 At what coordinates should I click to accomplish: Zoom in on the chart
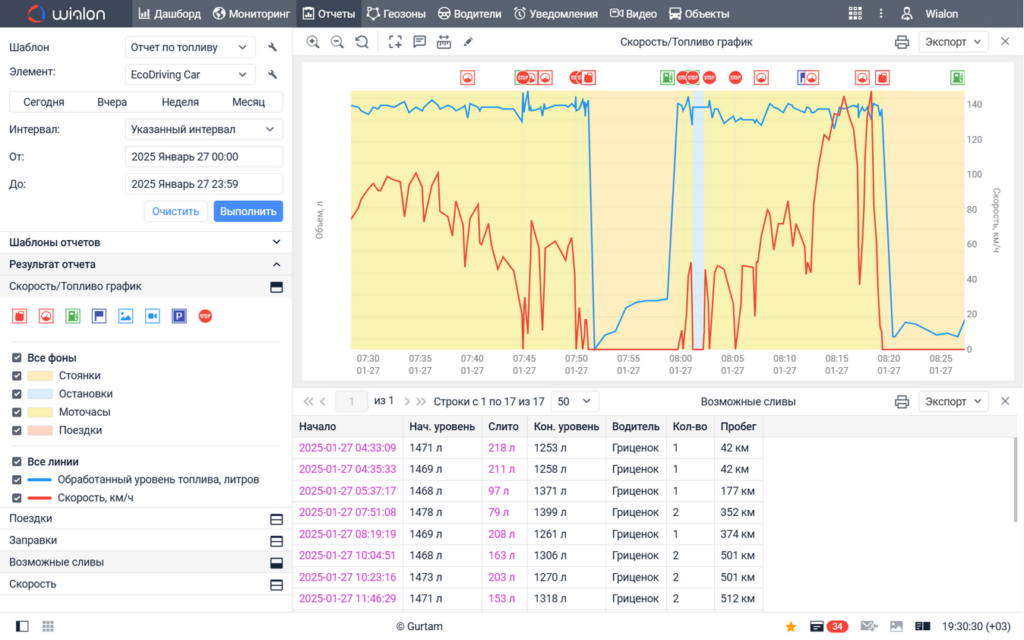(x=313, y=42)
